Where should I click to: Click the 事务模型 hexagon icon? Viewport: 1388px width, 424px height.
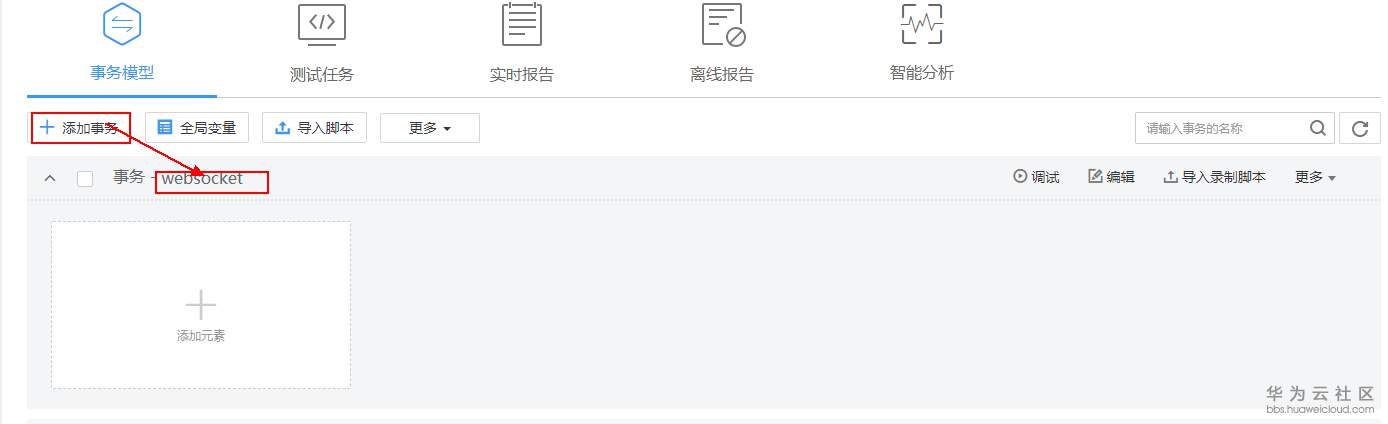(x=122, y=24)
